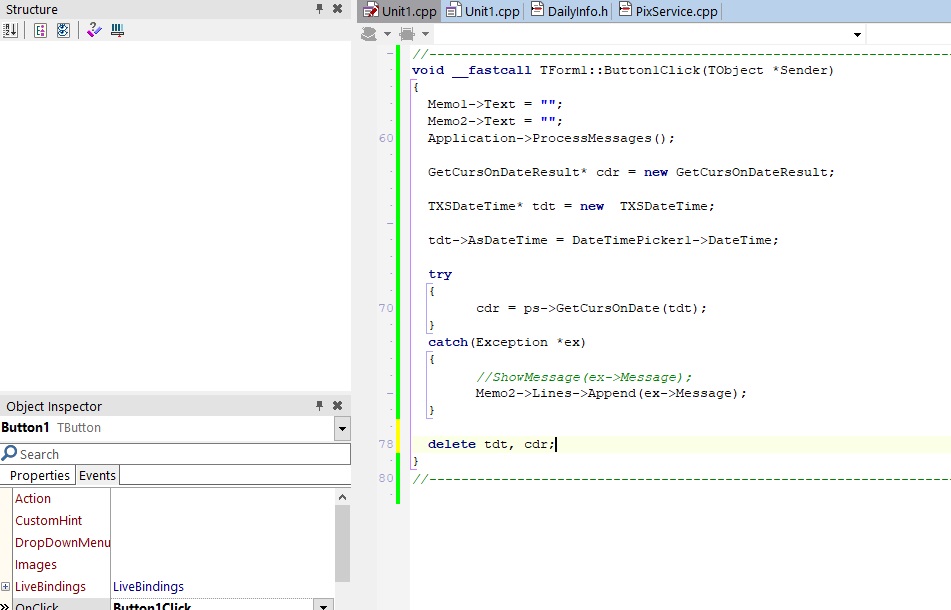Close the Object Inspector panel

coord(338,406)
